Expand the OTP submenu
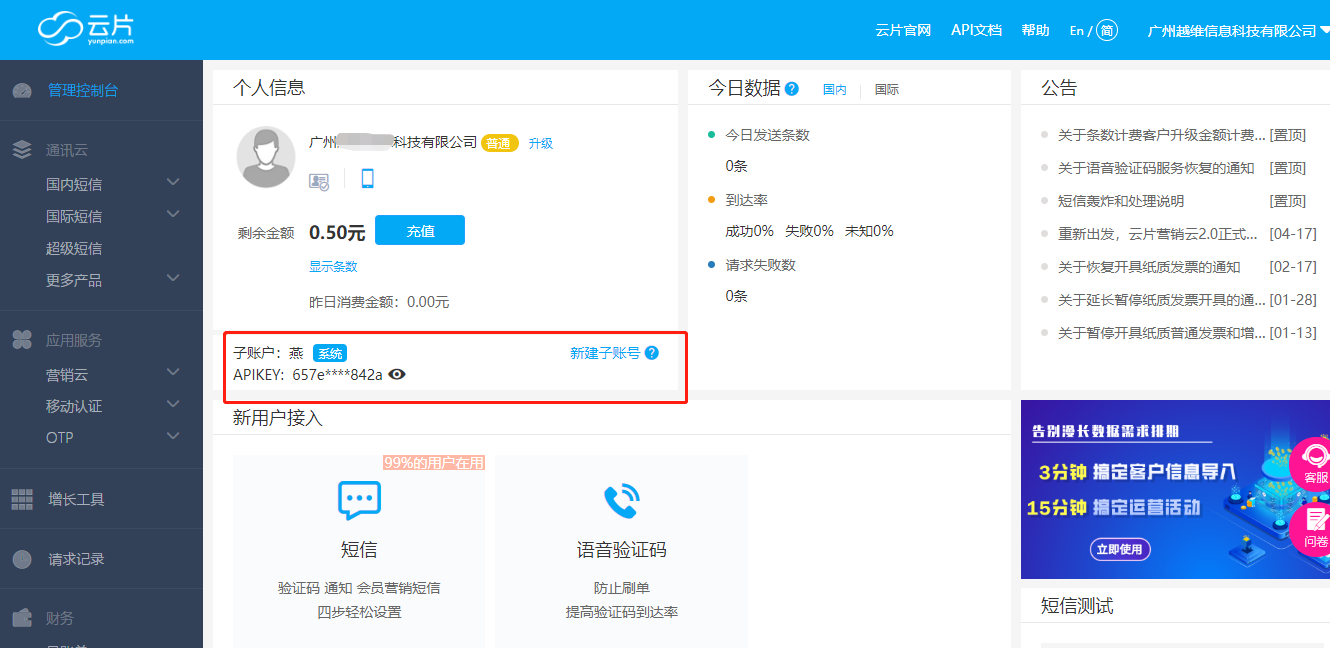 tap(173, 436)
